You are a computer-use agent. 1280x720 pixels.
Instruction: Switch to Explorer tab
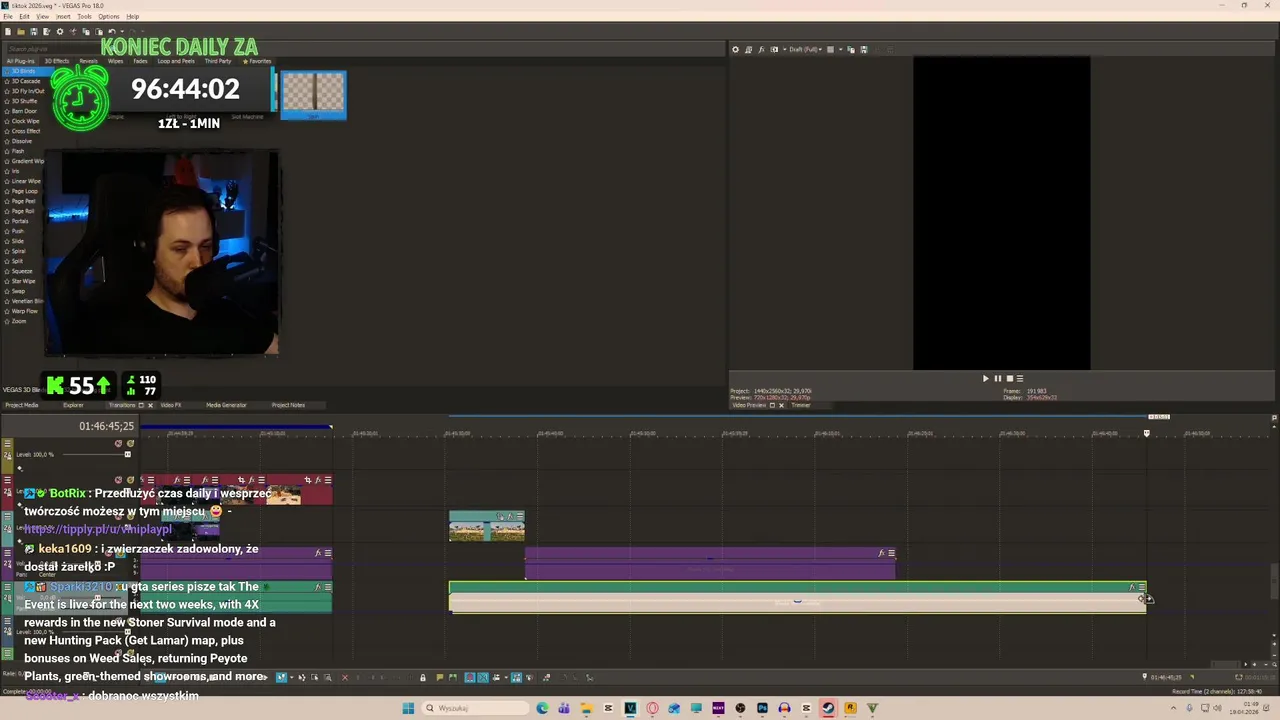[73, 405]
